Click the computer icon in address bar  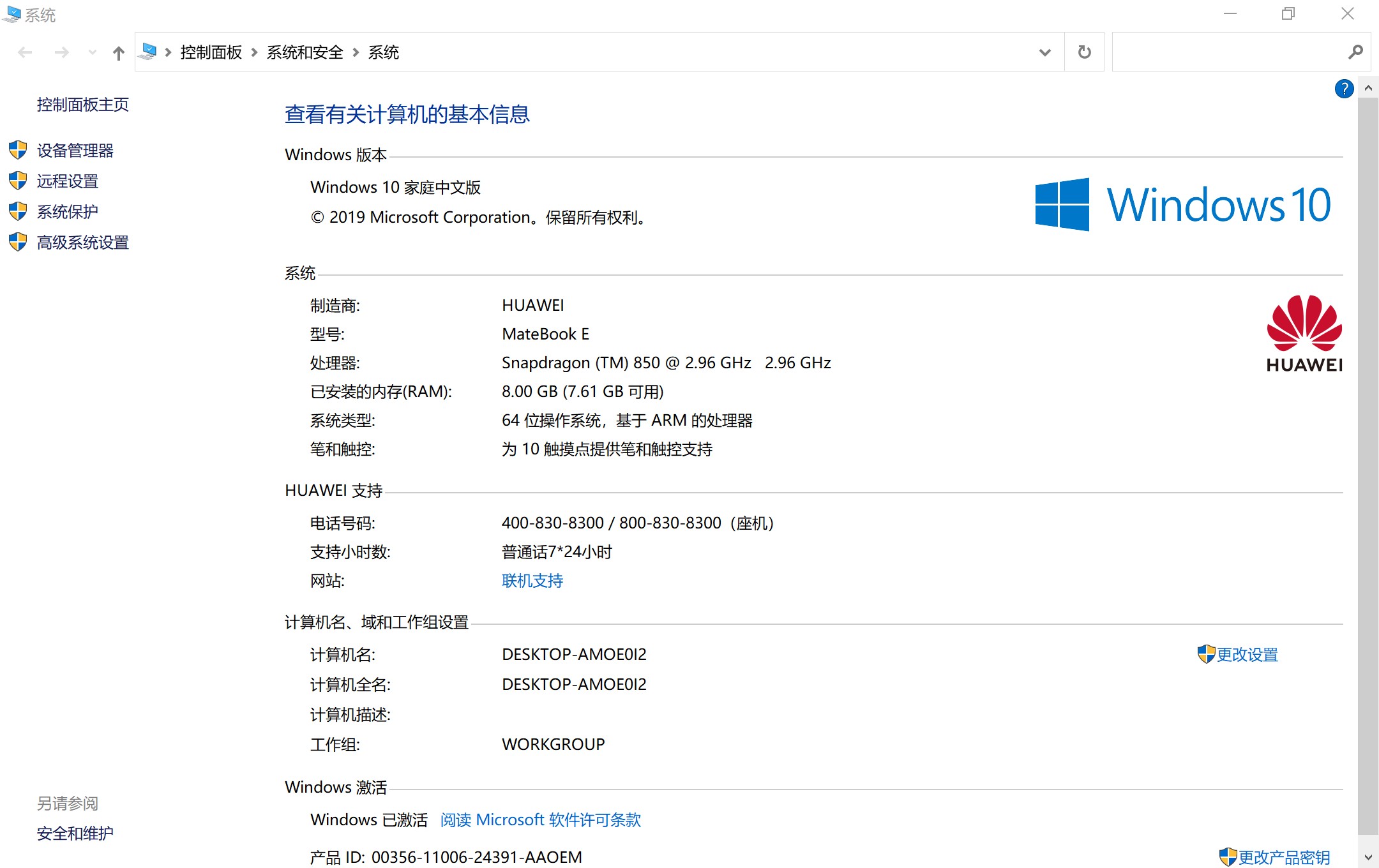tap(148, 52)
